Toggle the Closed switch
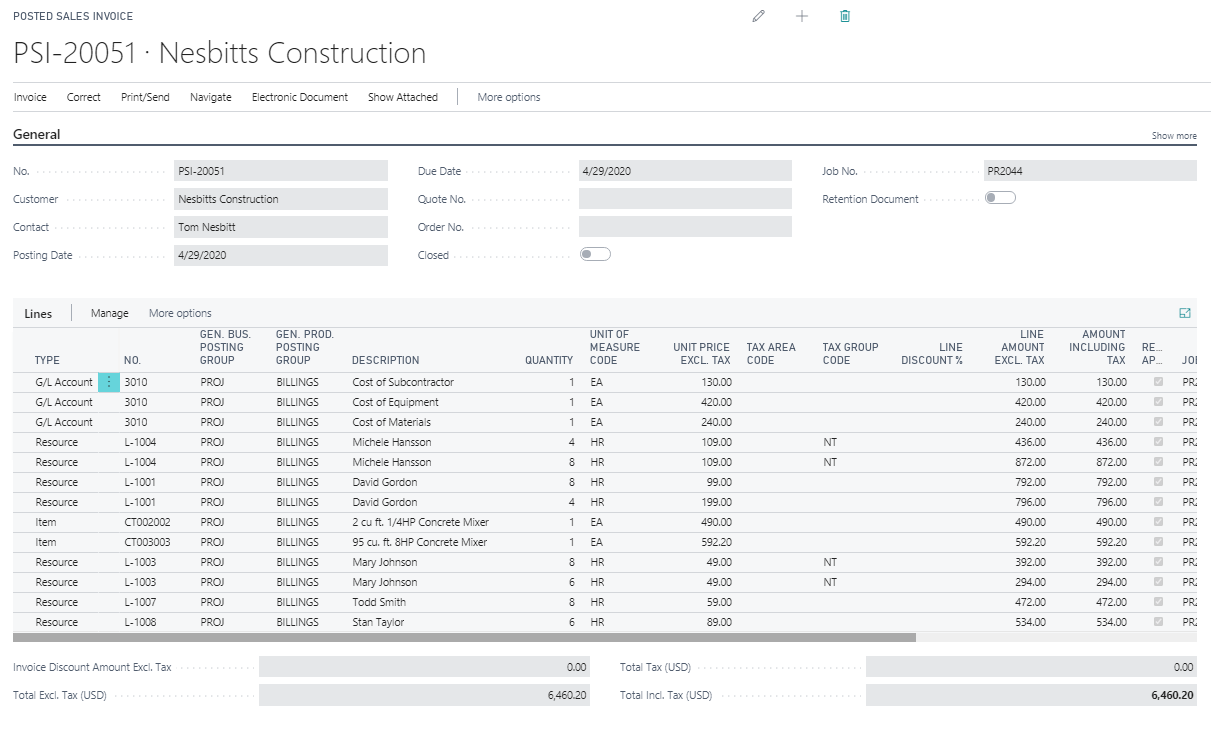Viewport: 1211px width, 735px height. click(x=595, y=254)
